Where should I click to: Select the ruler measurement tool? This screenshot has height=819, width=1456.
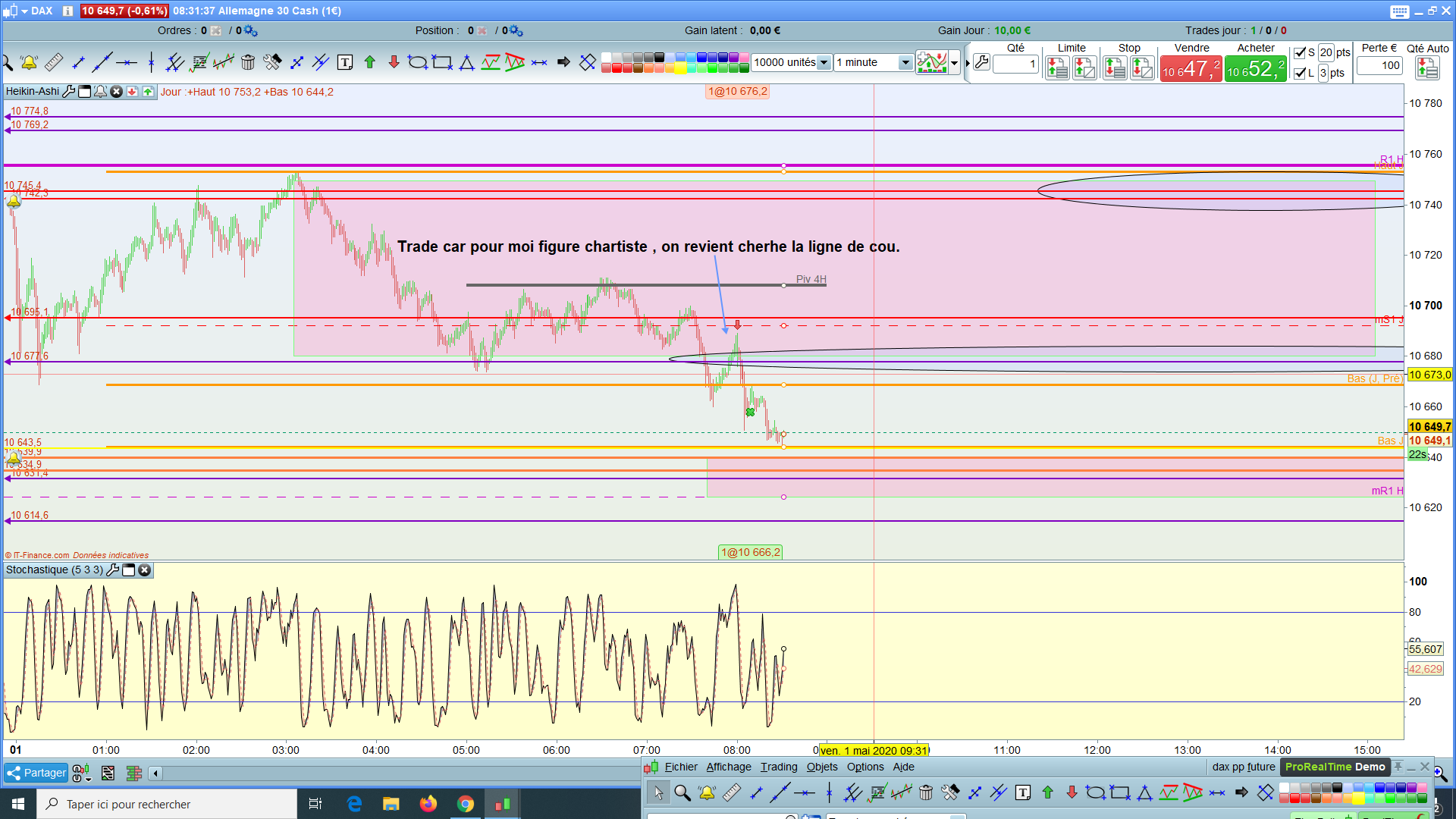pos(53,63)
